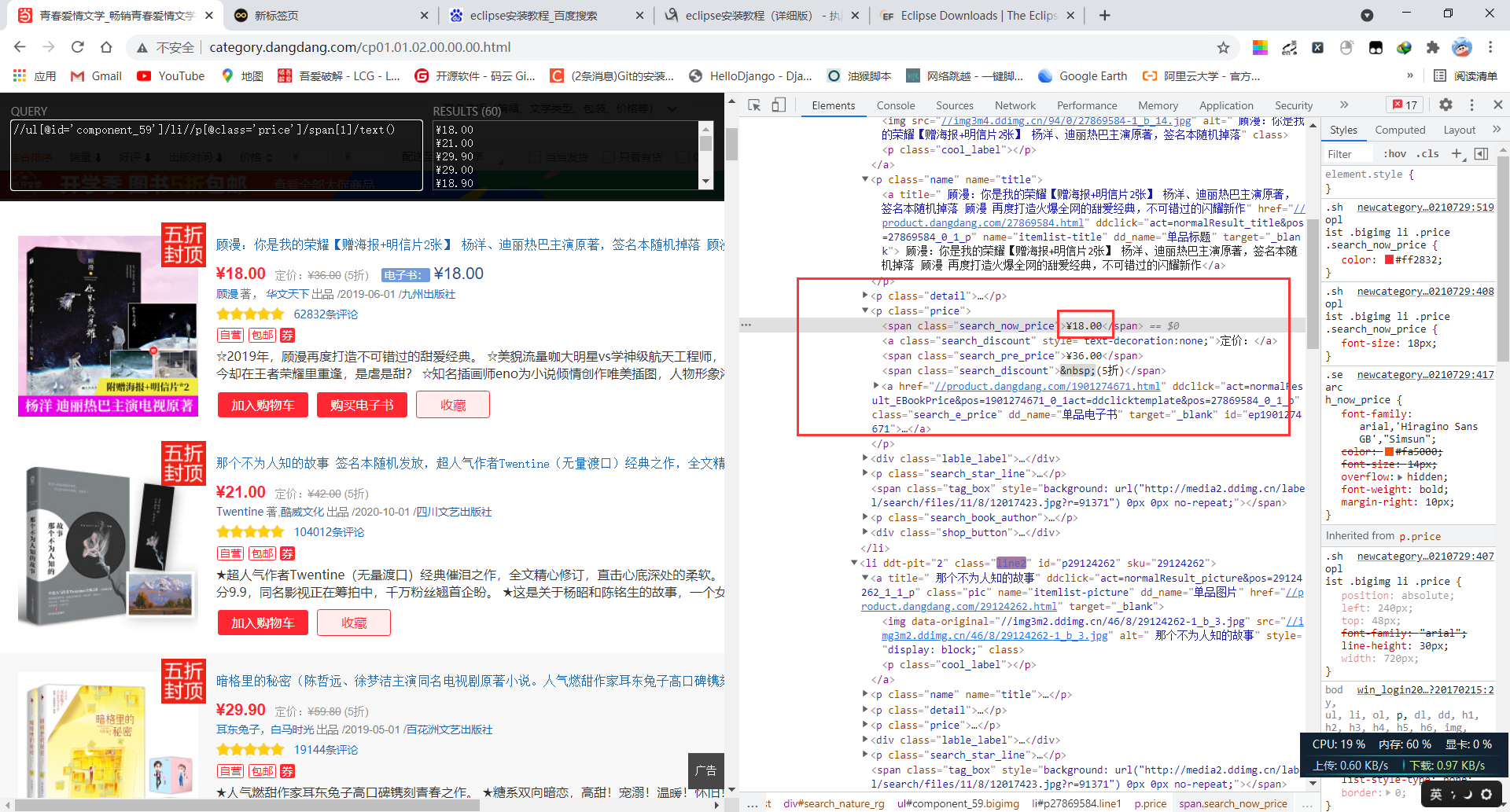Open the DevTools three-dot customize menu
Screen dimensions: 1510x812
[1472, 105]
